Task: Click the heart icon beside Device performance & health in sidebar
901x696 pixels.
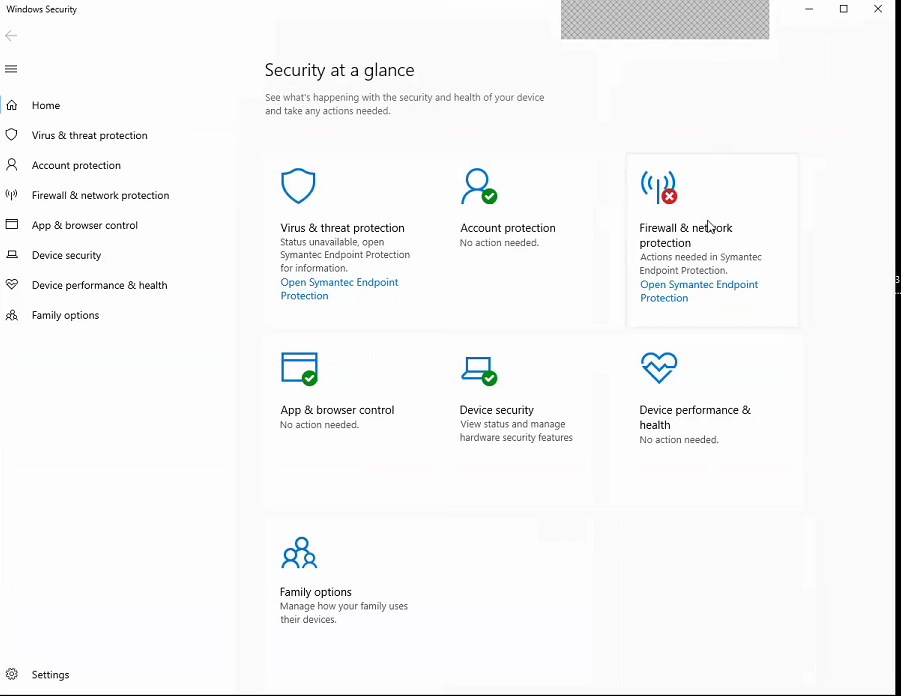Action: [x=11, y=284]
